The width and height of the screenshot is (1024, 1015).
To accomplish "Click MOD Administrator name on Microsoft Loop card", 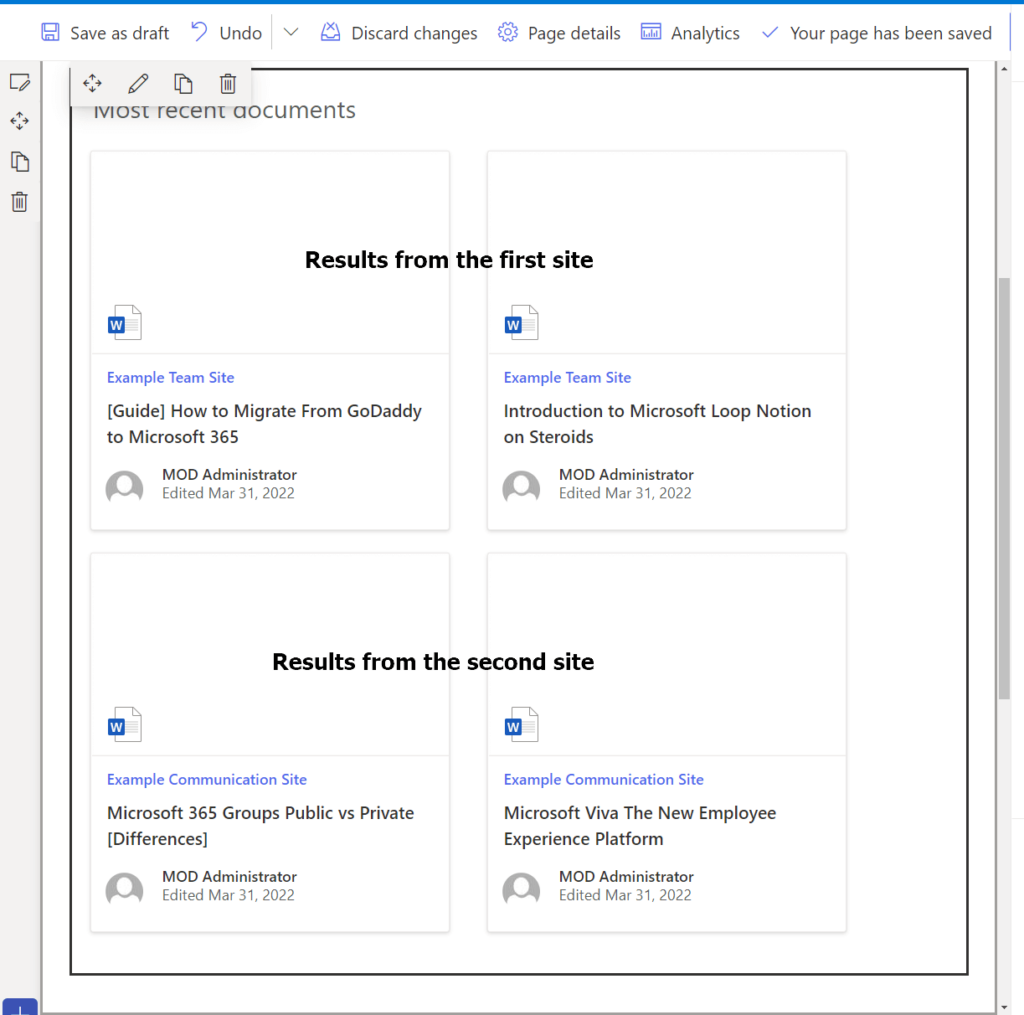I will click(x=626, y=475).
